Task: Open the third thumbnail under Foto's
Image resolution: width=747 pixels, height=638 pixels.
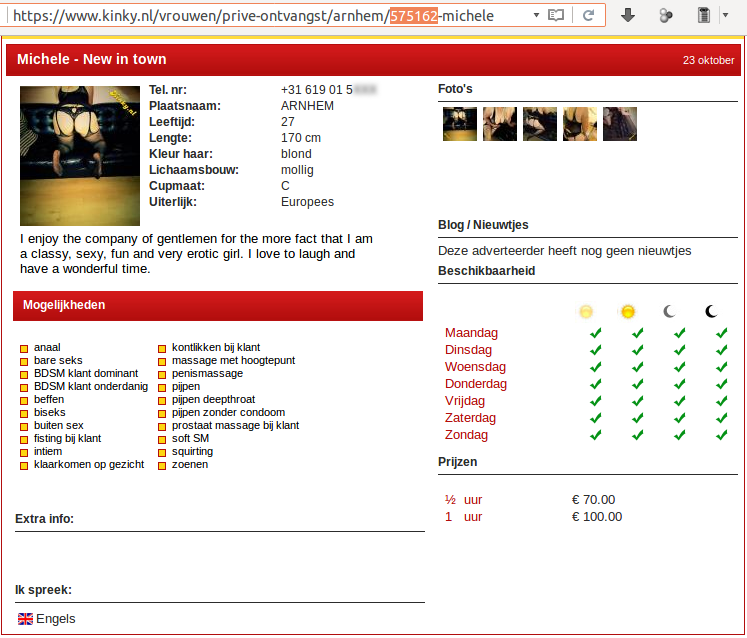Action: (x=540, y=124)
